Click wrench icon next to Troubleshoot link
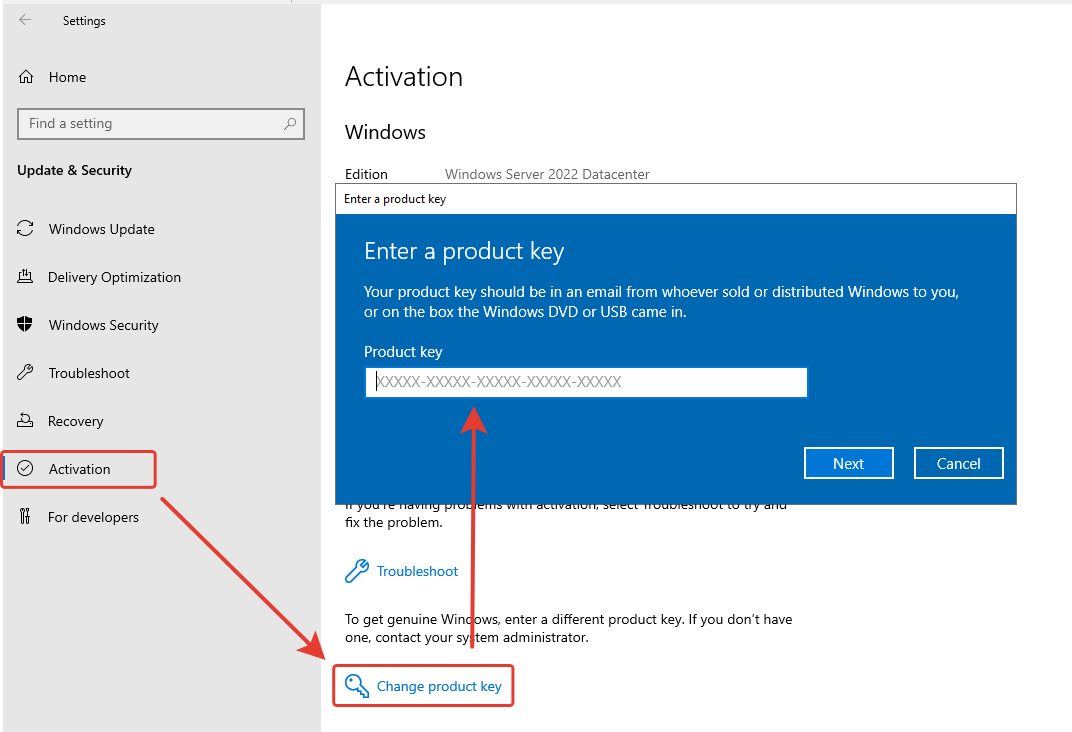This screenshot has height=732, width=1072. (x=356, y=571)
